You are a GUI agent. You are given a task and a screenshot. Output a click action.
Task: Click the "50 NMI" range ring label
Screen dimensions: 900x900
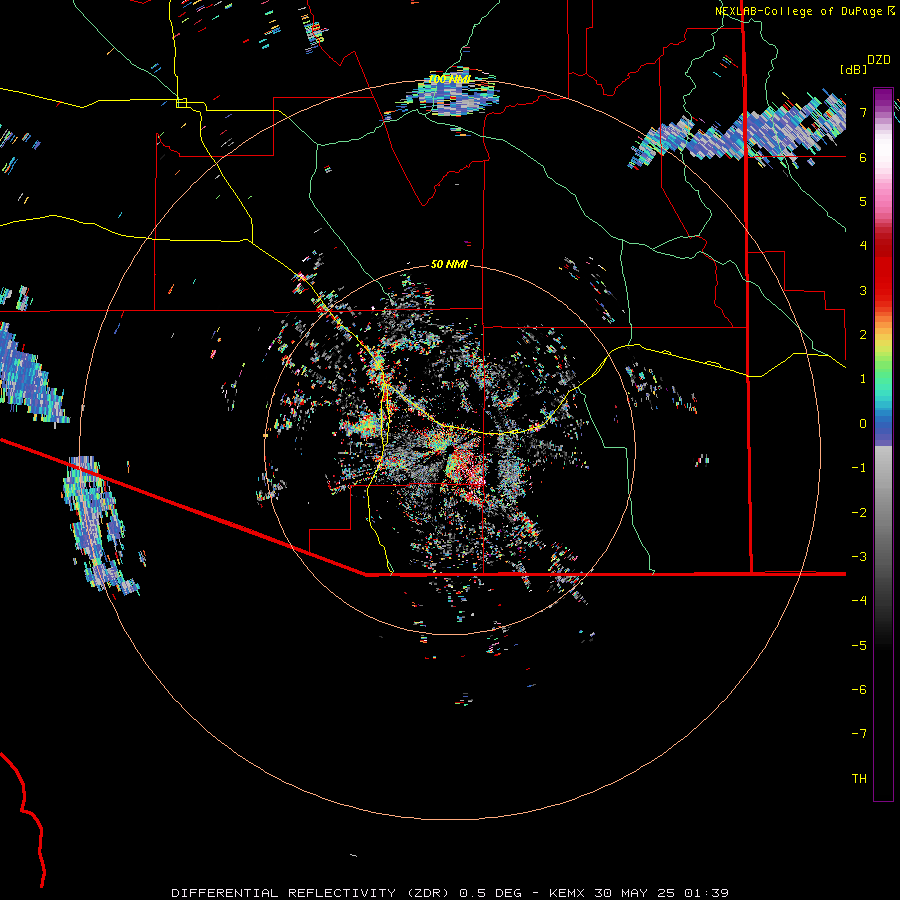pos(449,264)
